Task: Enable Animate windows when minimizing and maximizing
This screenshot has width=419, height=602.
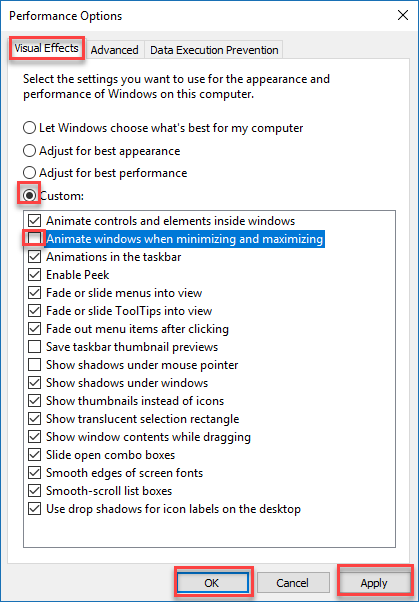Action: click(35, 239)
